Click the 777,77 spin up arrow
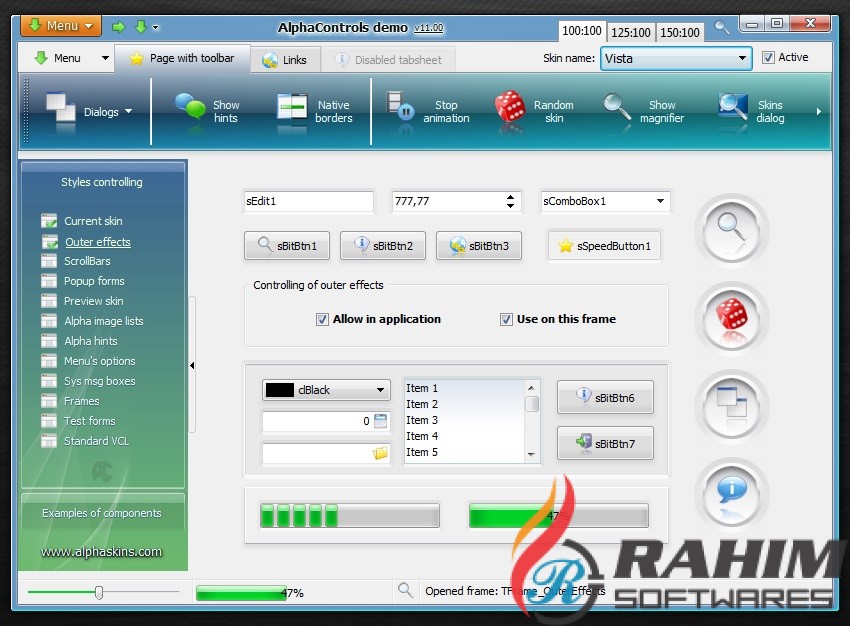This screenshot has width=850, height=626. [x=510, y=197]
